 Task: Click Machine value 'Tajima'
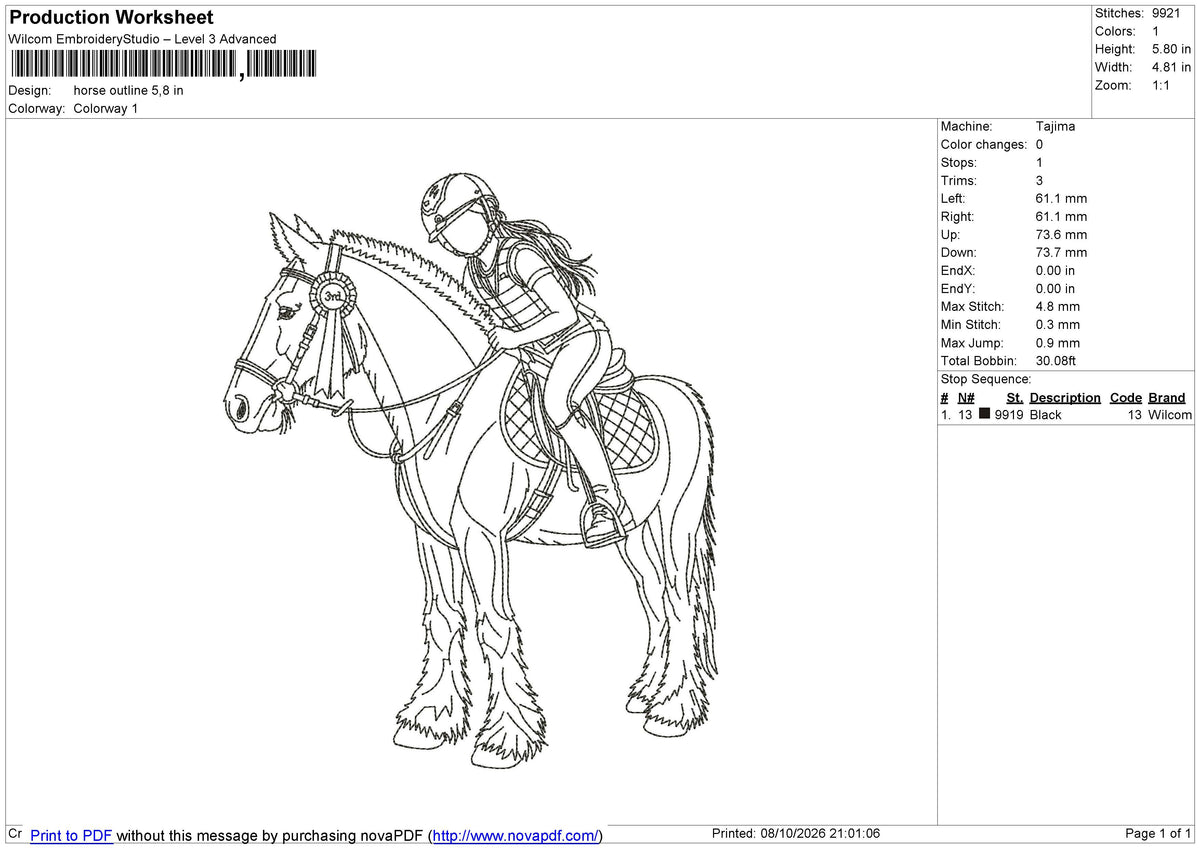coord(1056,126)
